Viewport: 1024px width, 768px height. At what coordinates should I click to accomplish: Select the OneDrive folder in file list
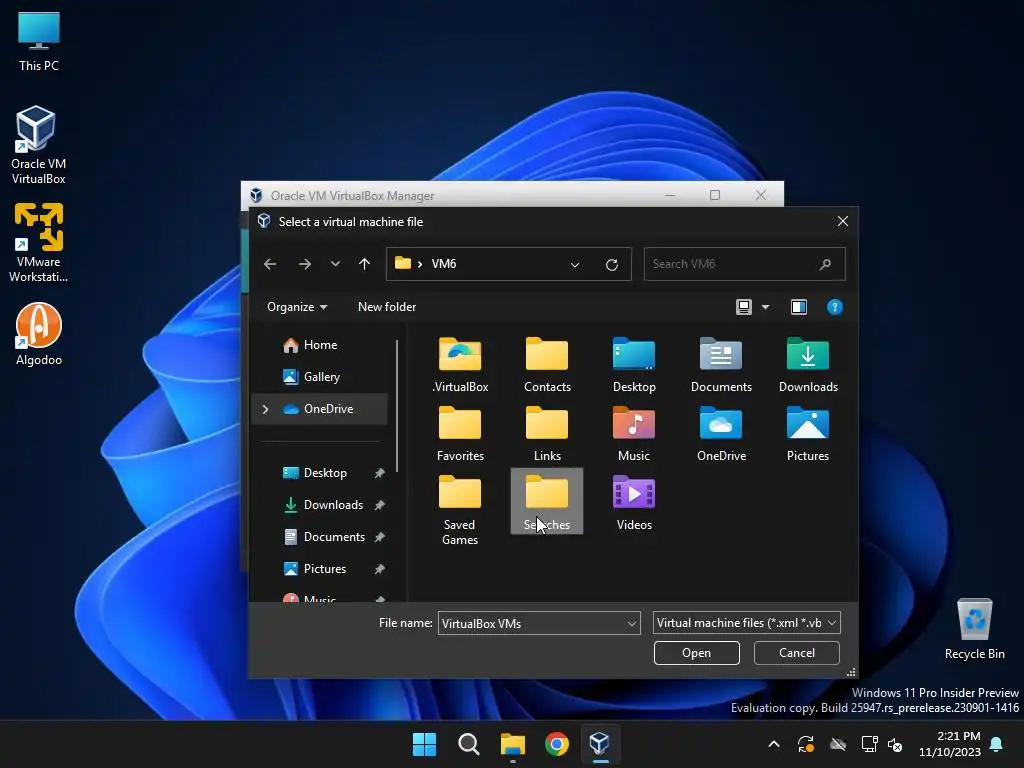tap(721, 434)
